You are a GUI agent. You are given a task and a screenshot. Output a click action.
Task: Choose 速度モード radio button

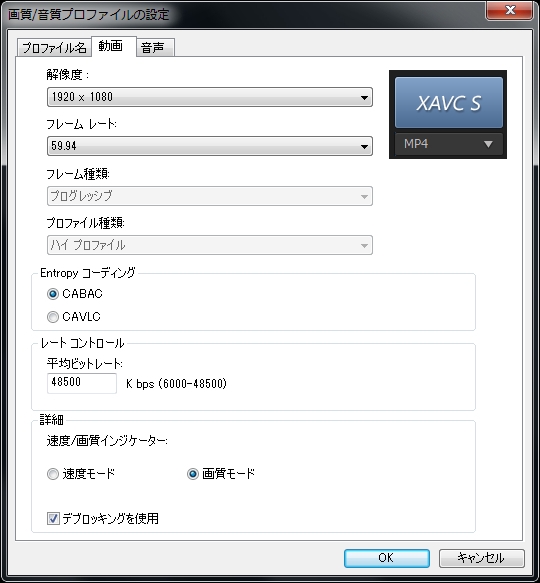pyautogui.click(x=53, y=474)
